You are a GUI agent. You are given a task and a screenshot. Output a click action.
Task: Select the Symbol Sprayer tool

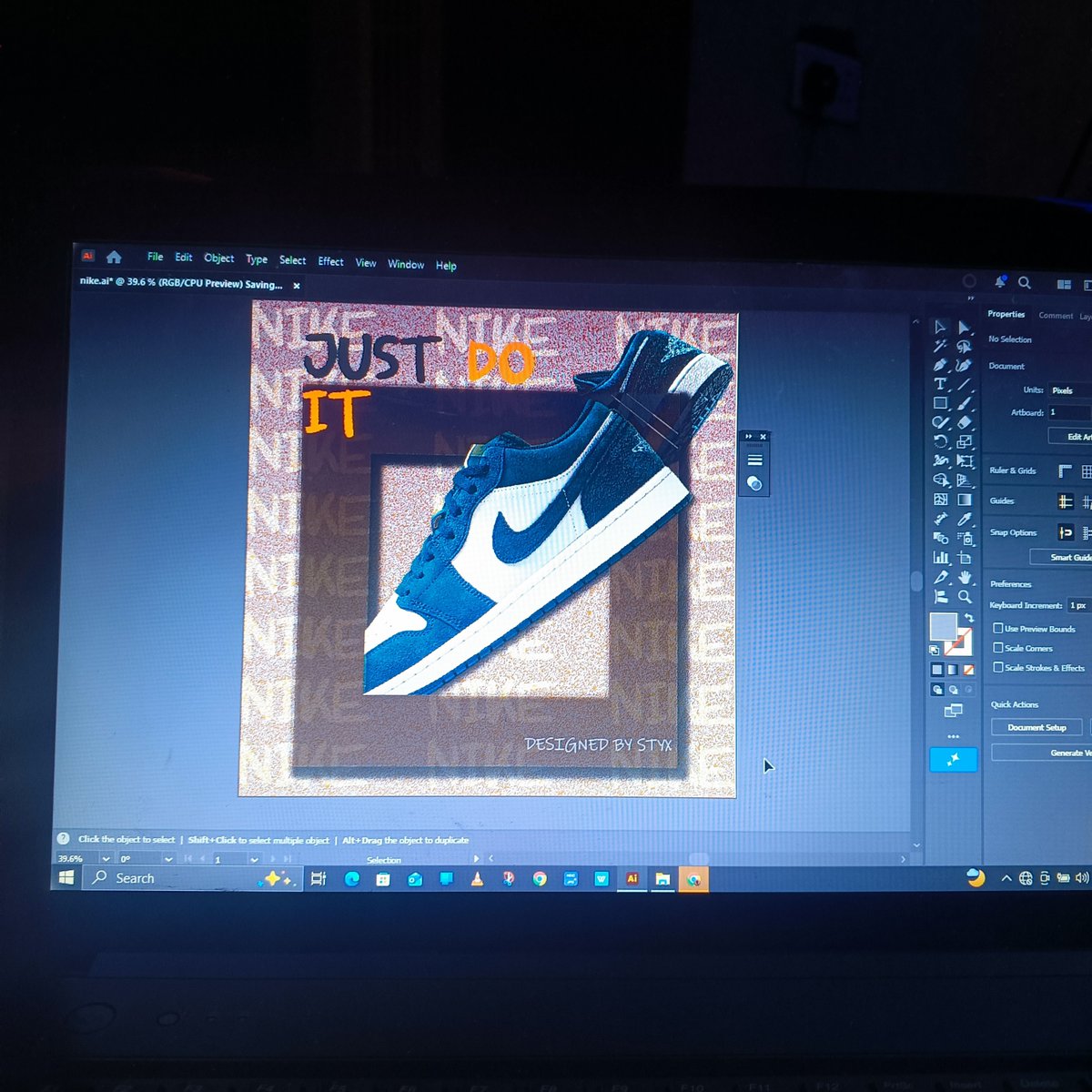(x=965, y=538)
